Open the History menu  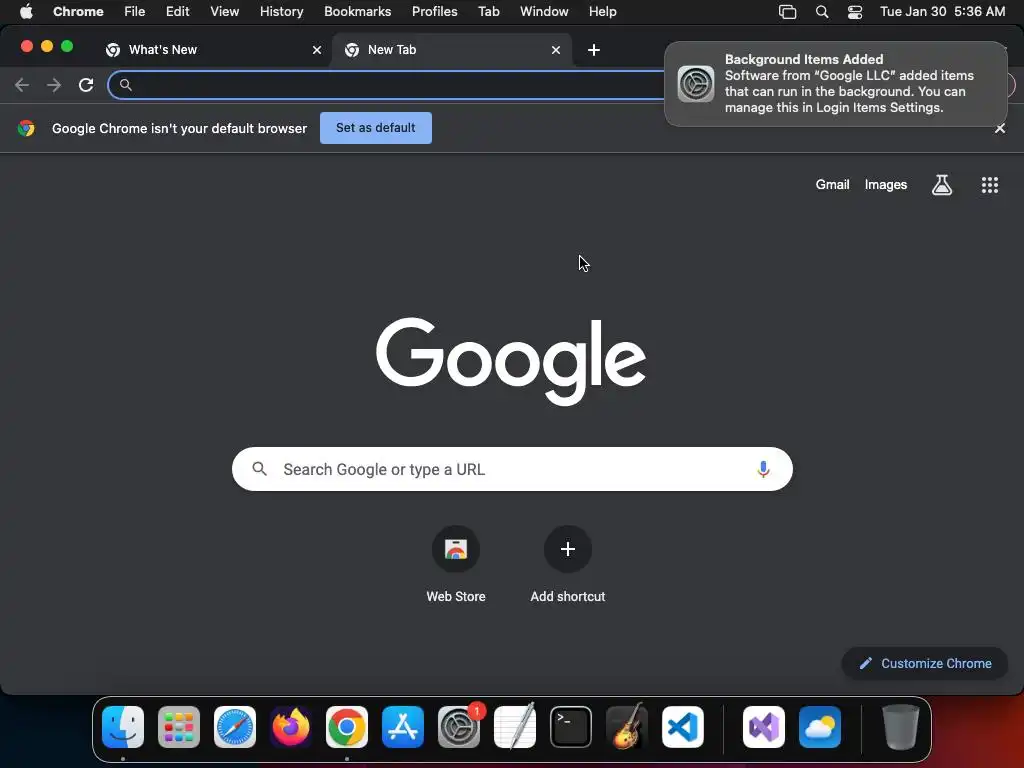281,12
